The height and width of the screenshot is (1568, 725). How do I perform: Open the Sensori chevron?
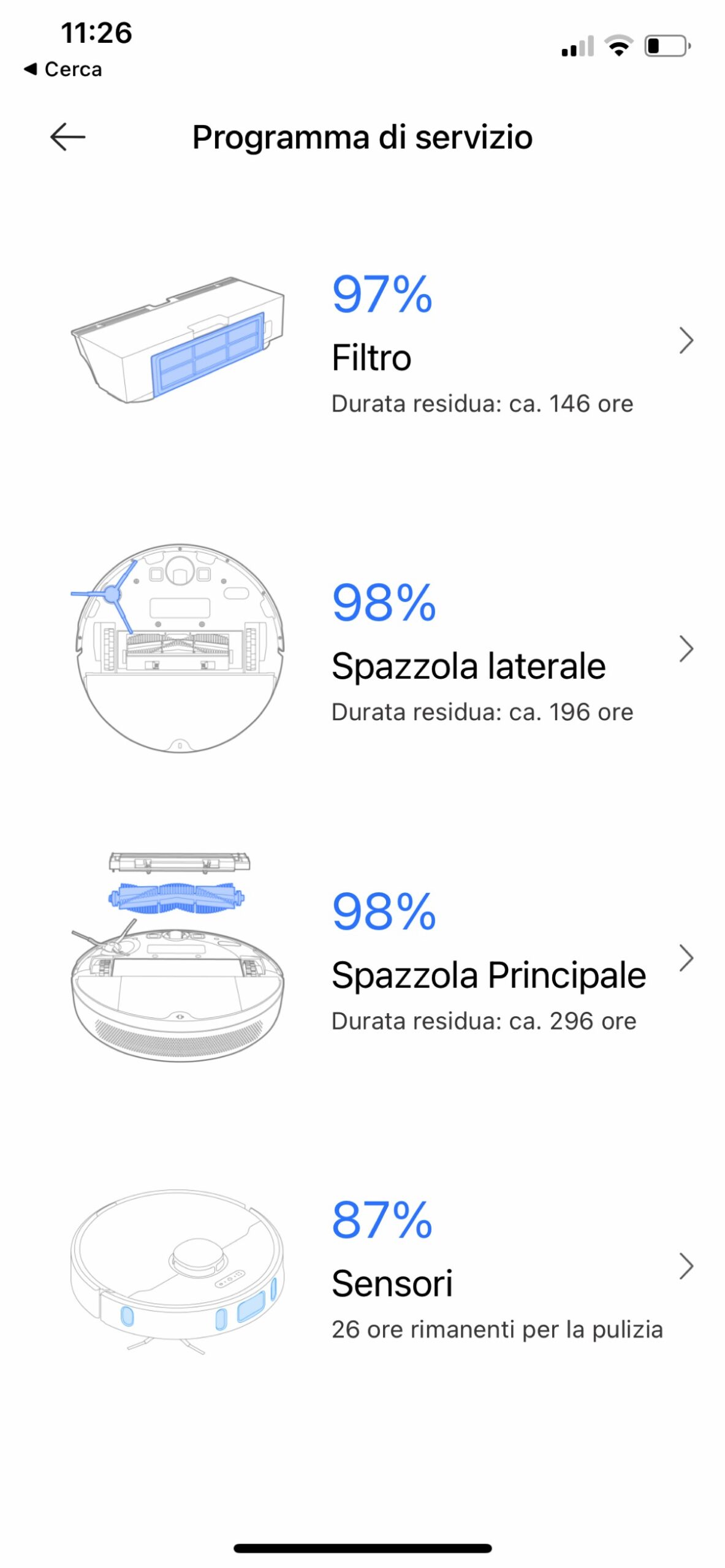tap(686, 1266)
